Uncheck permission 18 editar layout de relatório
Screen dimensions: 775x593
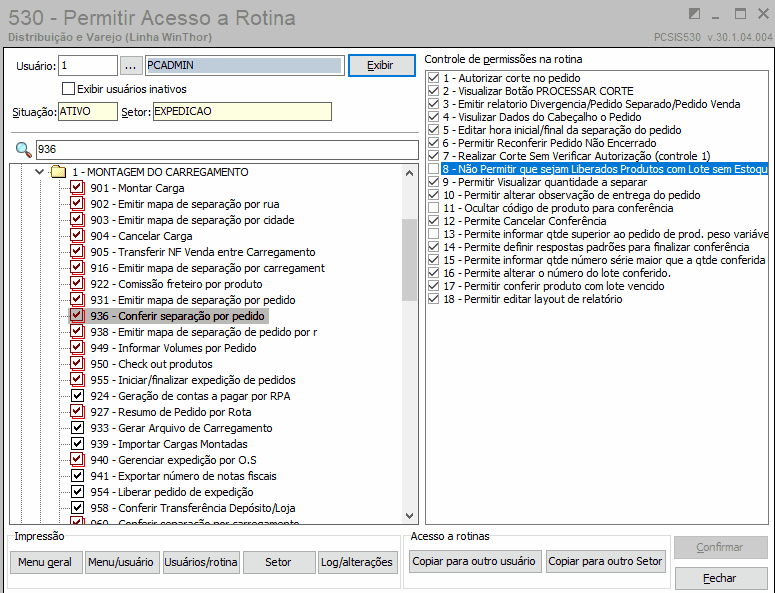(433, 299)
